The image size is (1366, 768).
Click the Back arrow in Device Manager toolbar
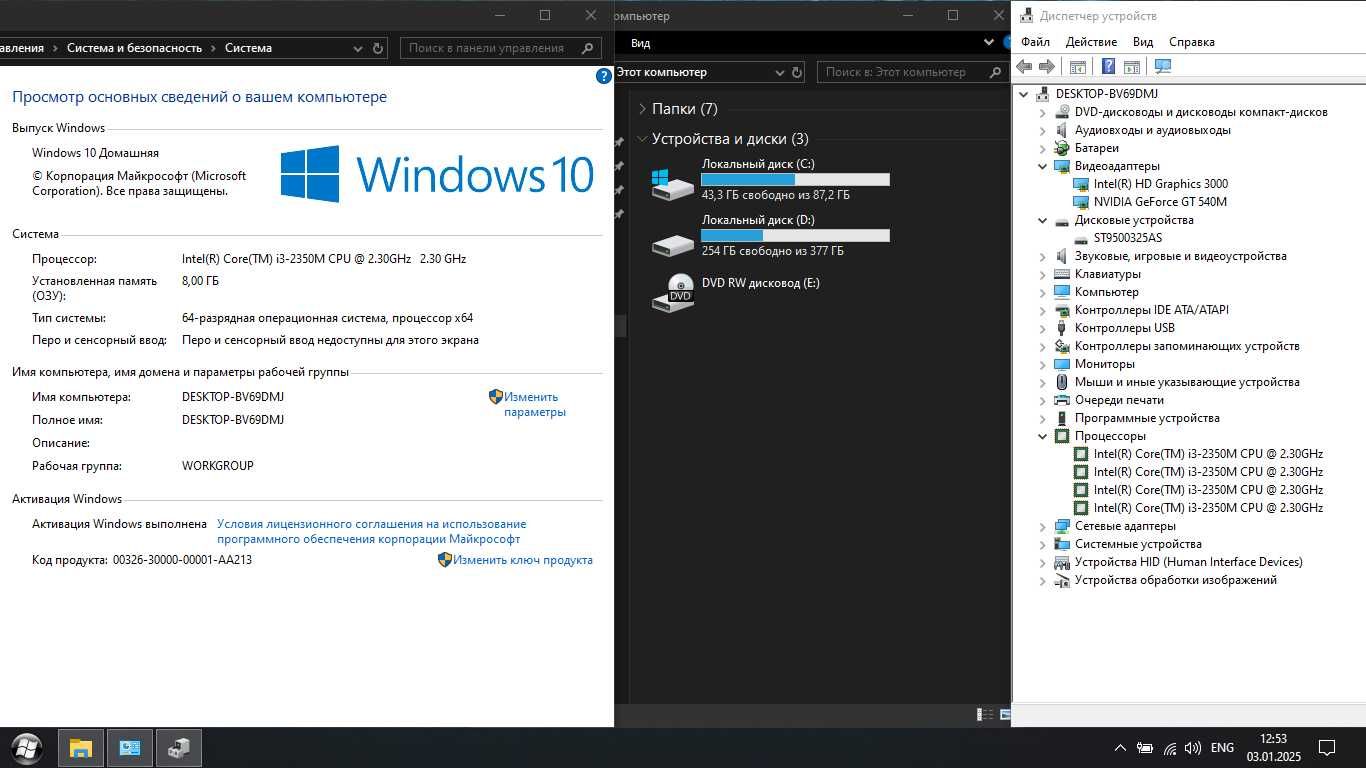pyautogui.click(x=1024, y=66)
